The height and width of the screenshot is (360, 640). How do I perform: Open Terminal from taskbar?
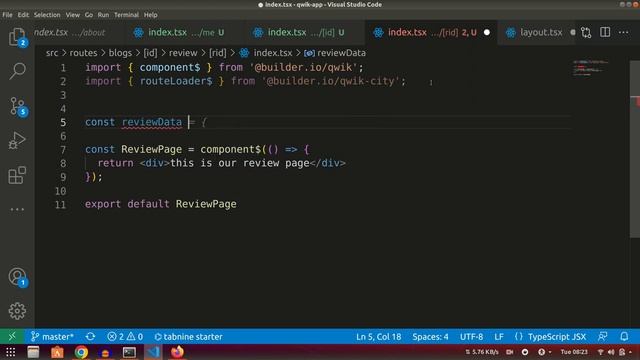[129, 352]
